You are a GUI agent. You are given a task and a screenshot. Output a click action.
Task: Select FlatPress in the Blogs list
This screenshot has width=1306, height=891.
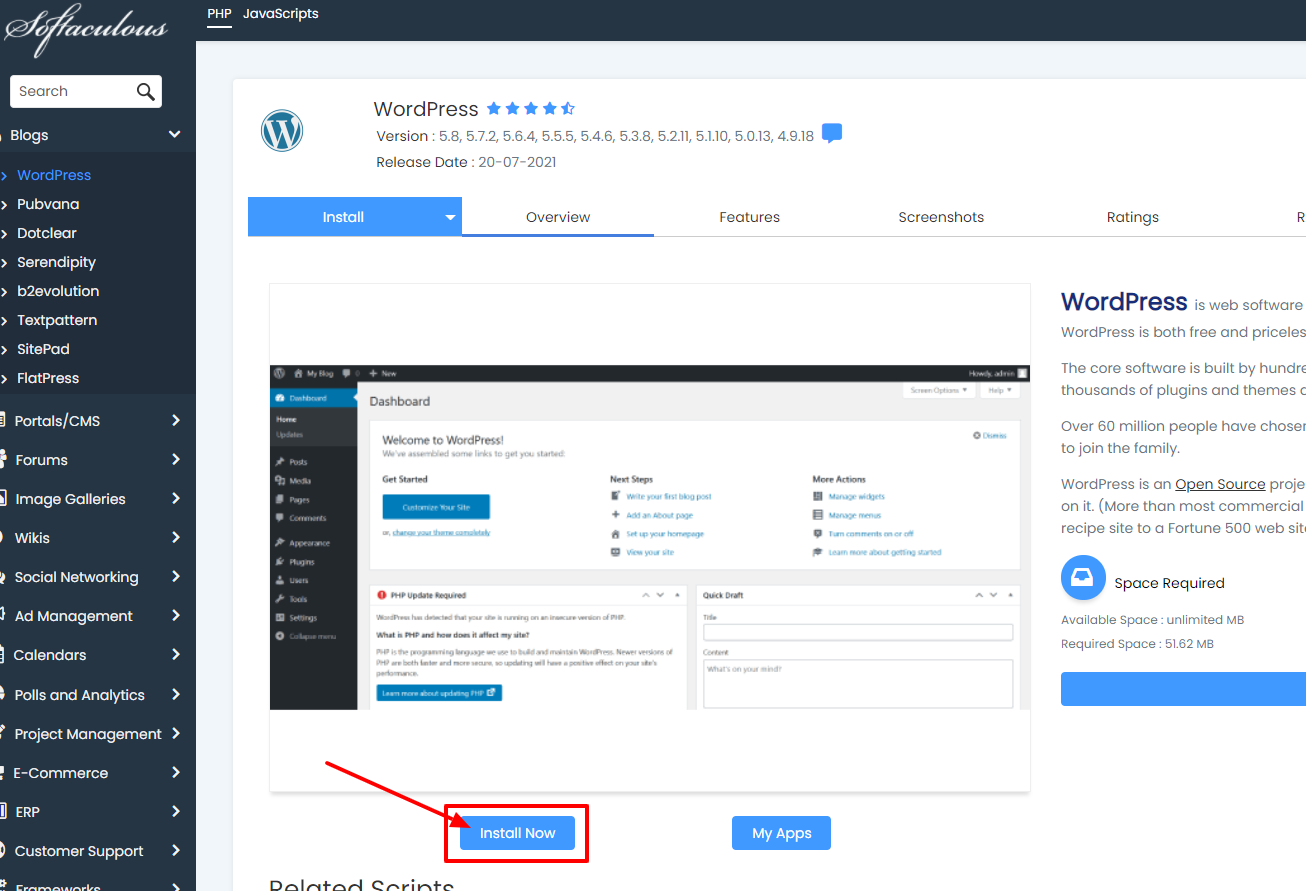point(48,378)
